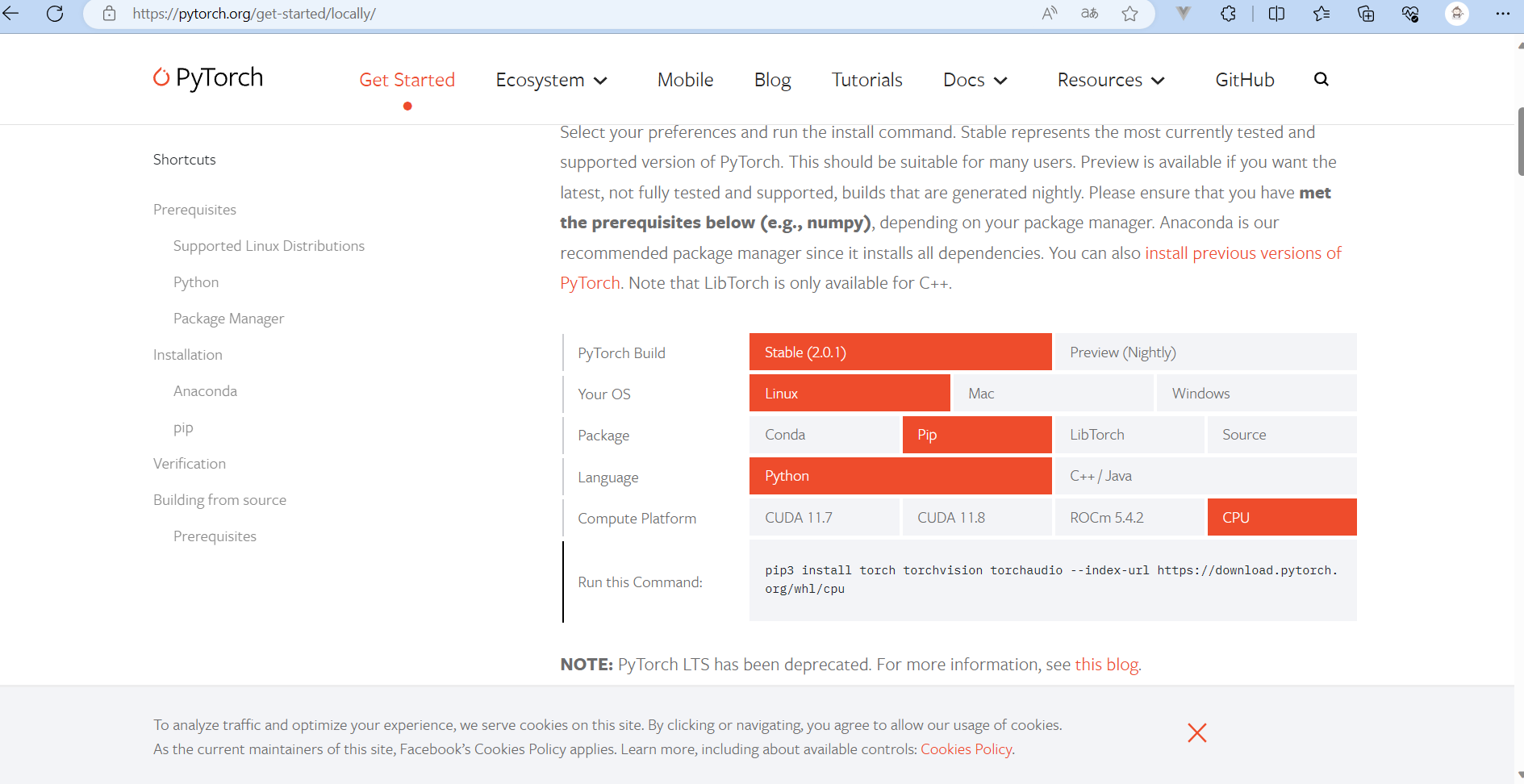Screen dimensions: 1524x784
Task: Click the pip3 install command text
Action: (x=1051, y=579)
